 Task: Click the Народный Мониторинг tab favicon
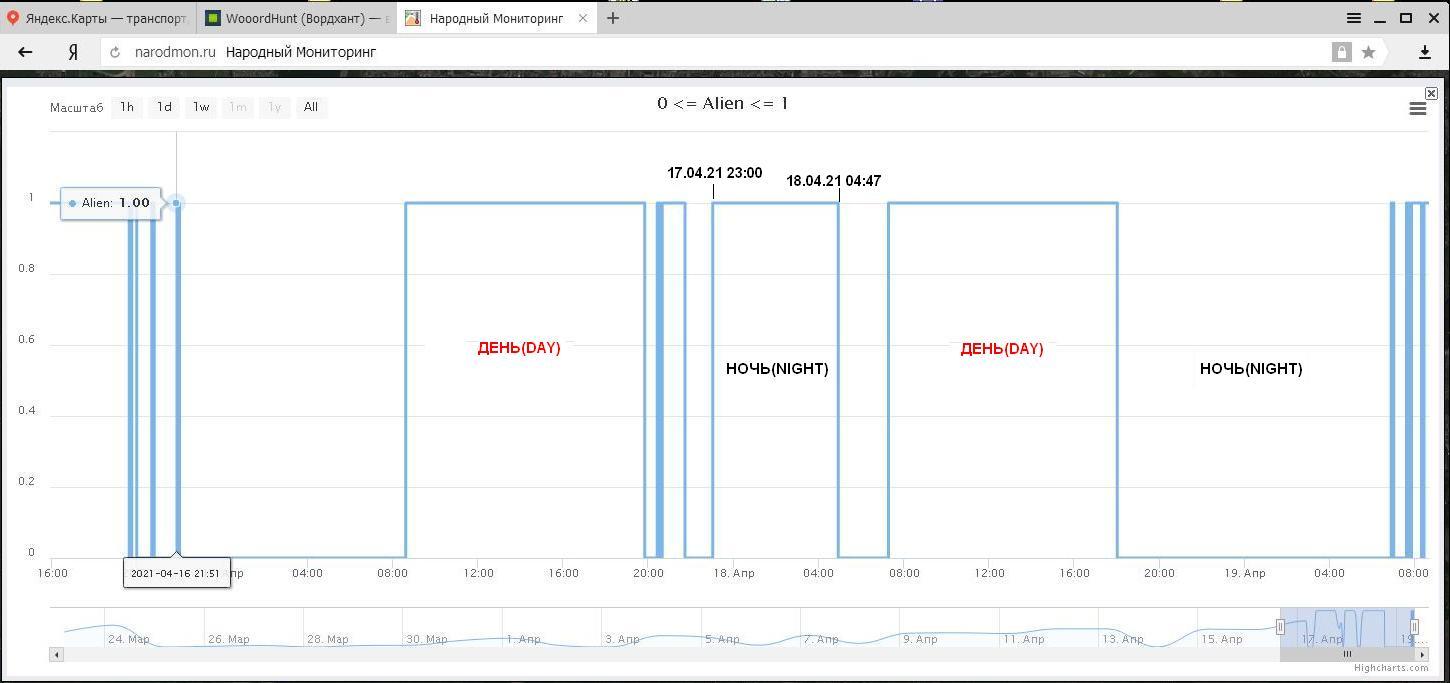click(x=412, y=18)
